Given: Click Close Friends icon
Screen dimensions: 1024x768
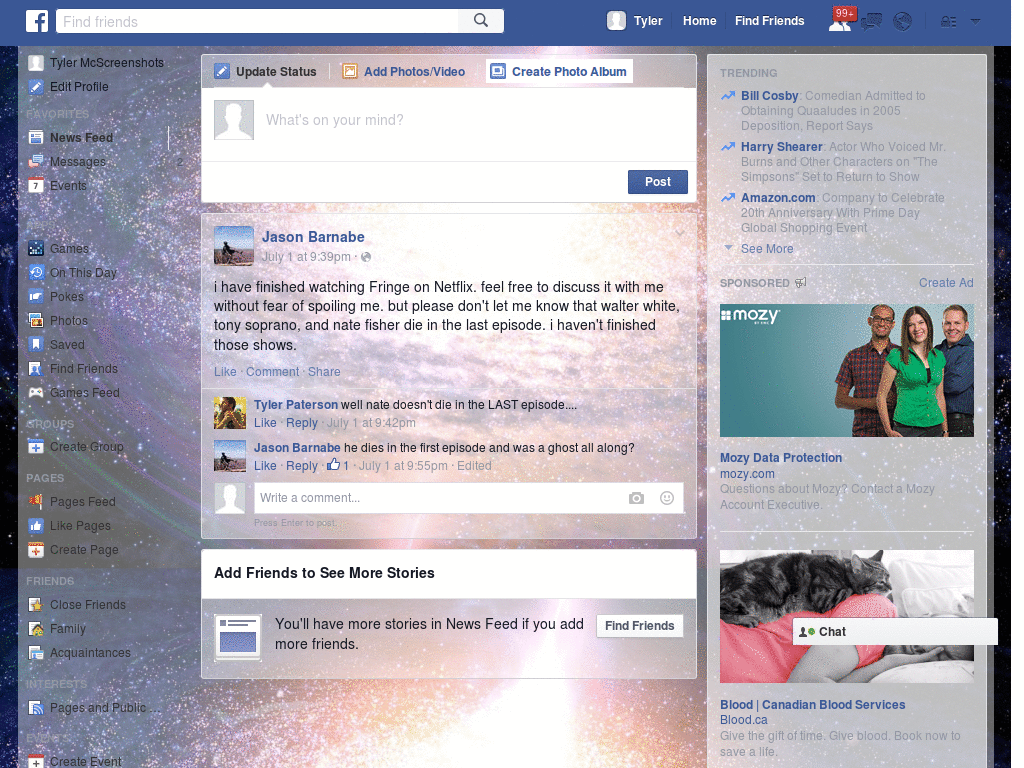Looking at the screenshot, I should [36, 605].
